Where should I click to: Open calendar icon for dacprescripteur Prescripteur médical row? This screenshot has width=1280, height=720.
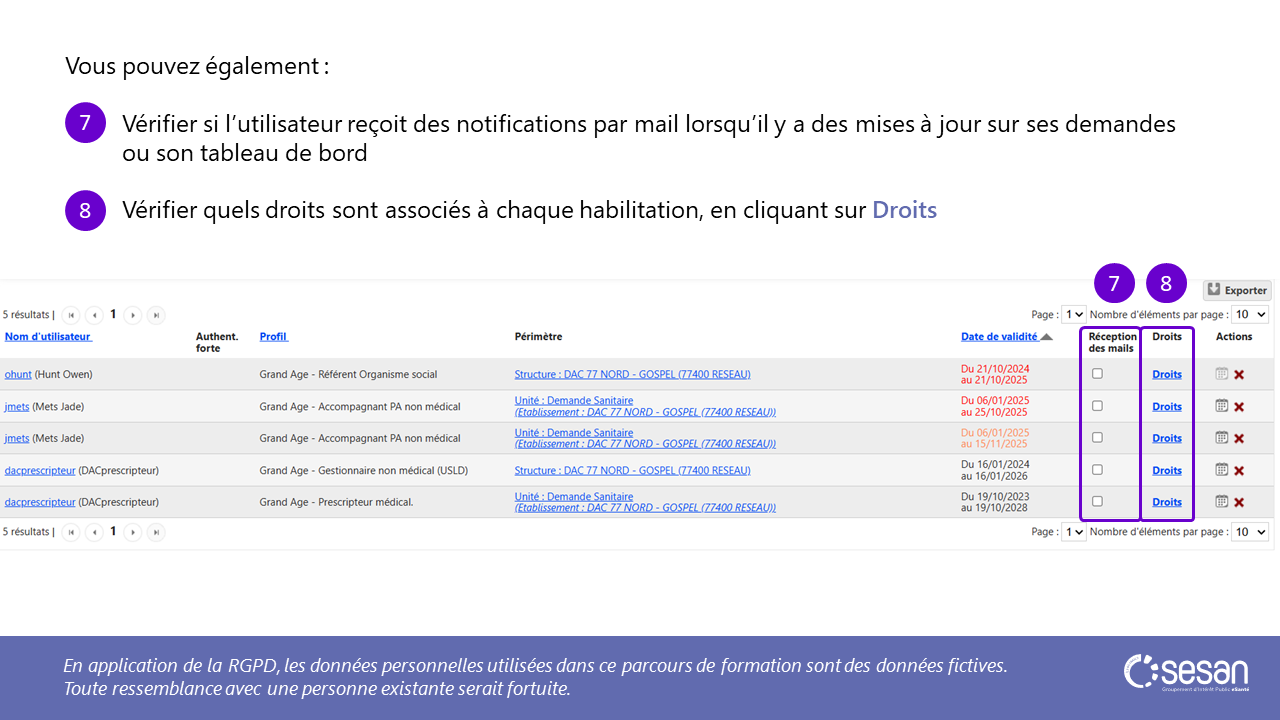(x=1221, y=502)
